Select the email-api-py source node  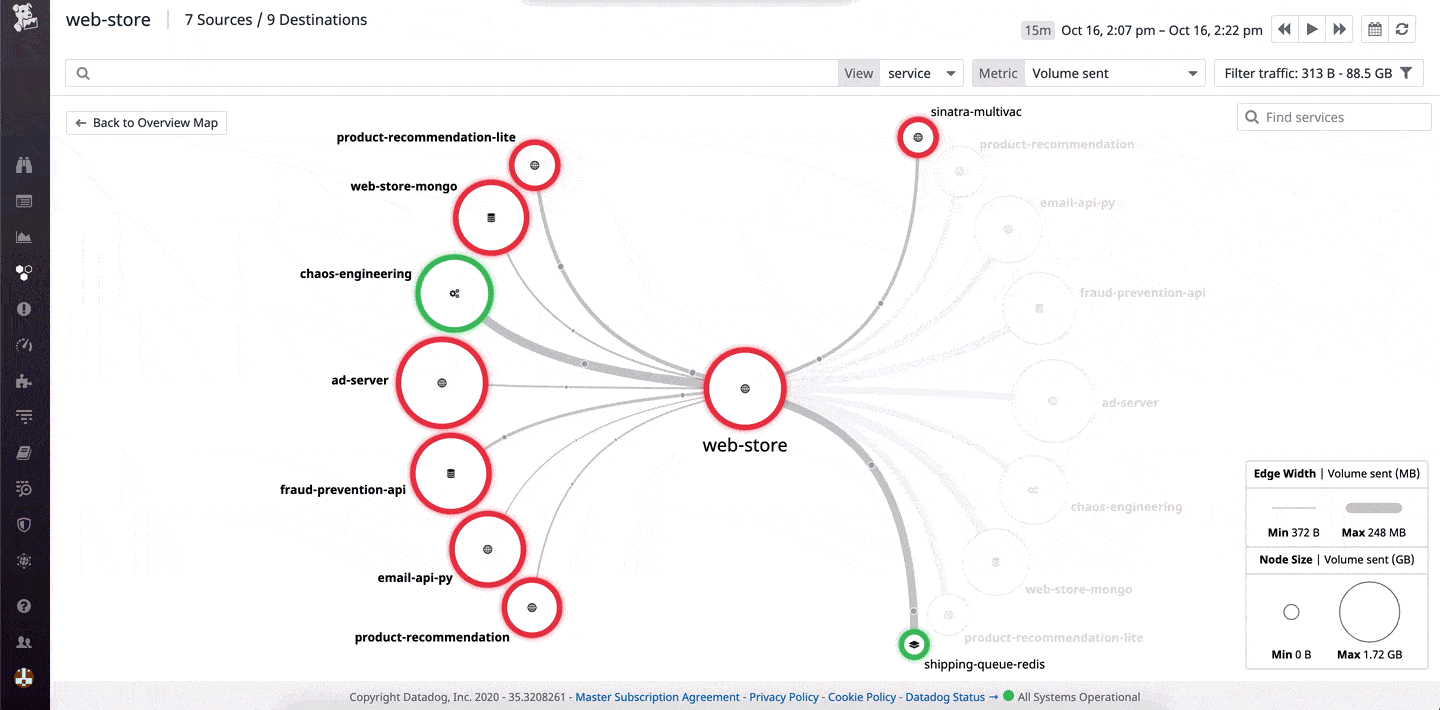[x=487, y=549]
